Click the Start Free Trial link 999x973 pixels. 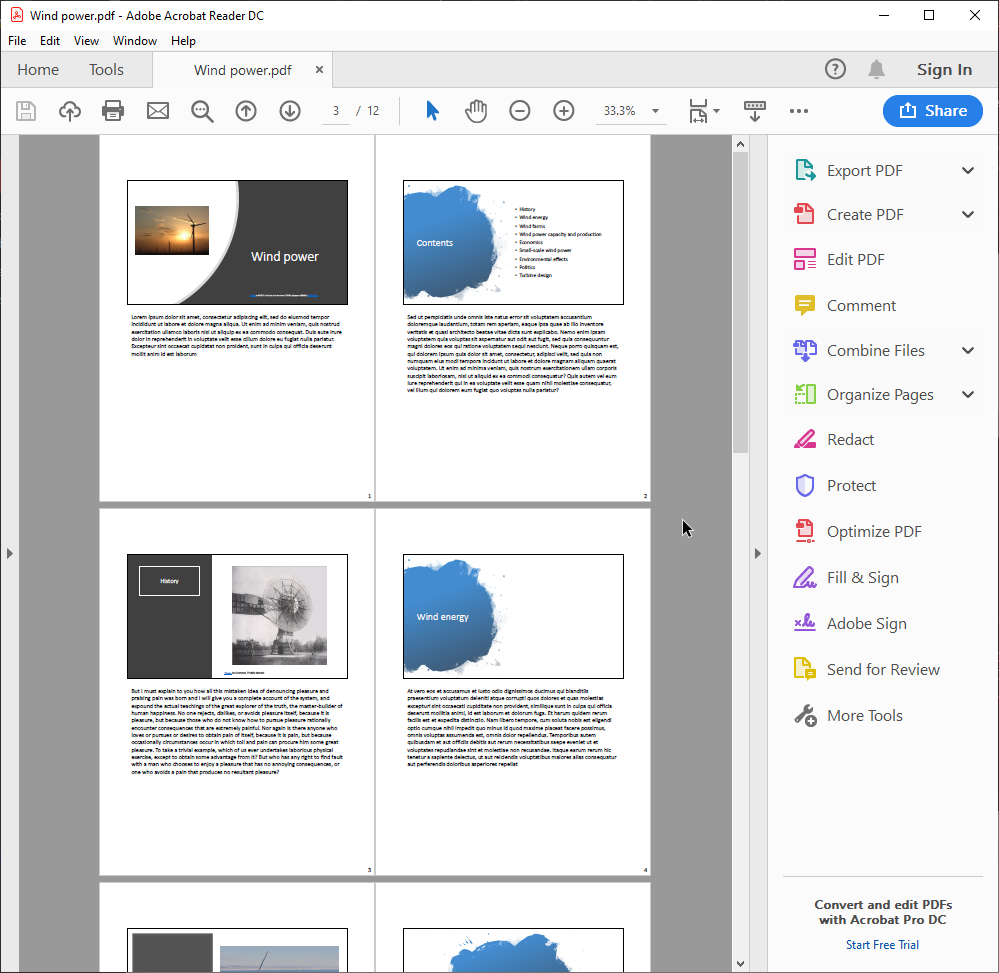(x=882, y=945)
